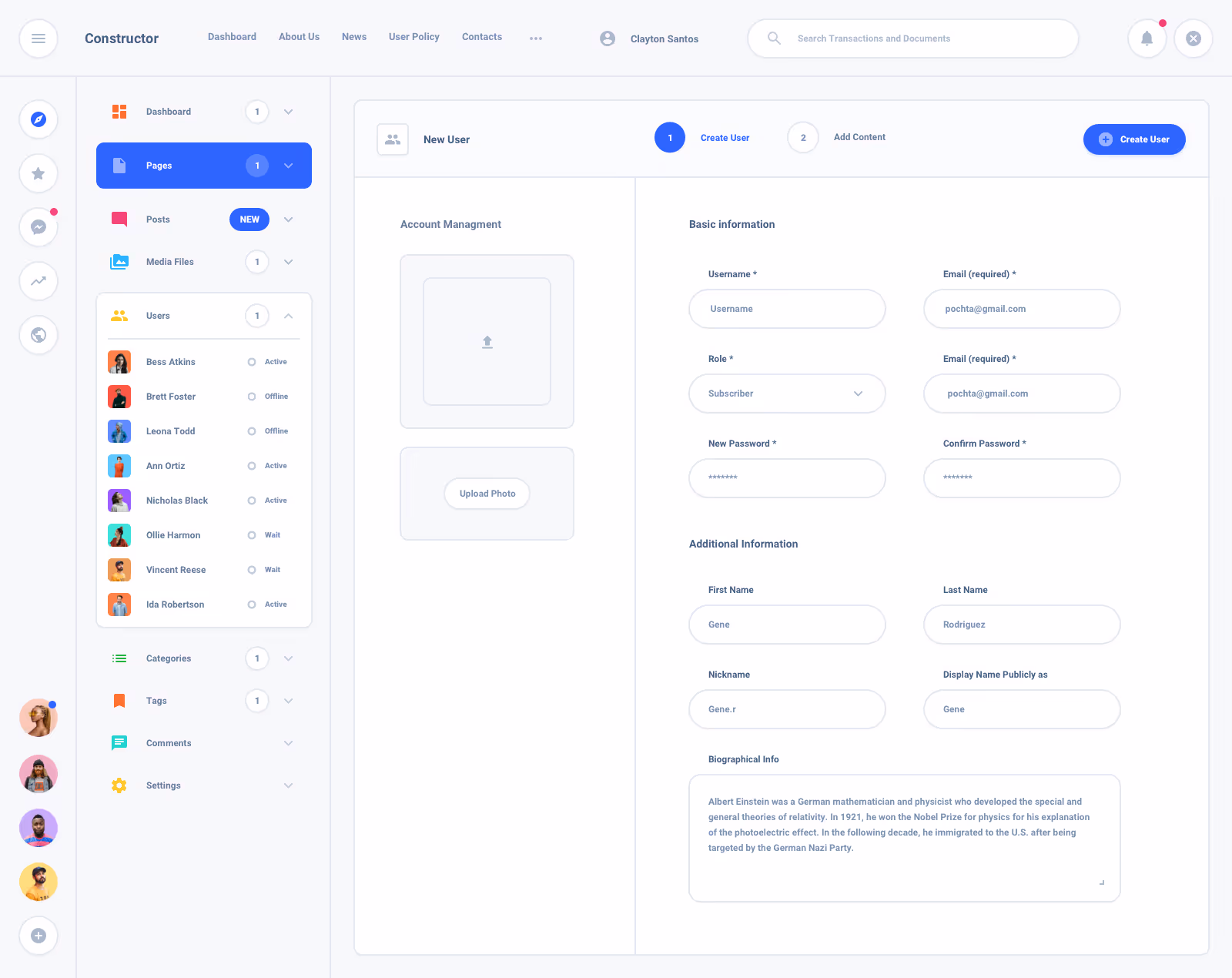Click the notifications bell icon

1147,39
